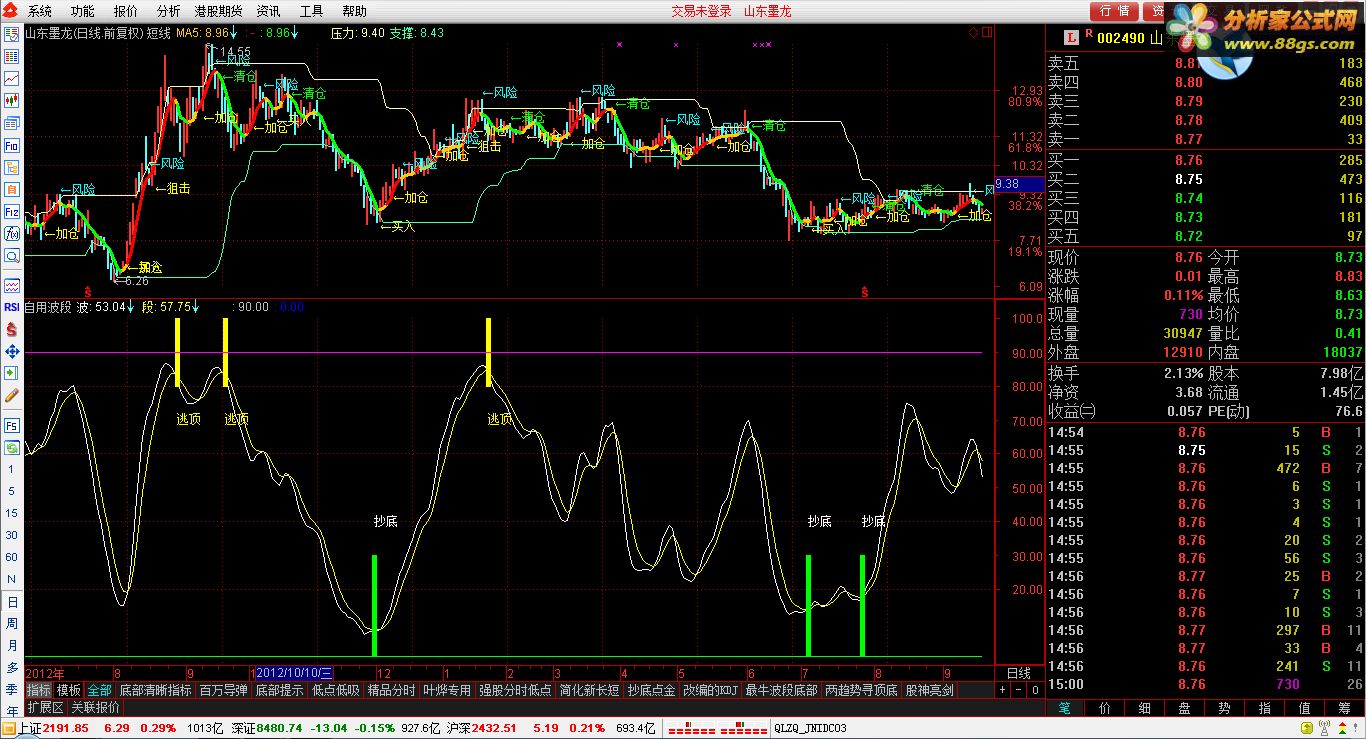This screenshot has width=1366, height=739.
Task: Choose 底部提示 indicator tab
Action: 279,690
